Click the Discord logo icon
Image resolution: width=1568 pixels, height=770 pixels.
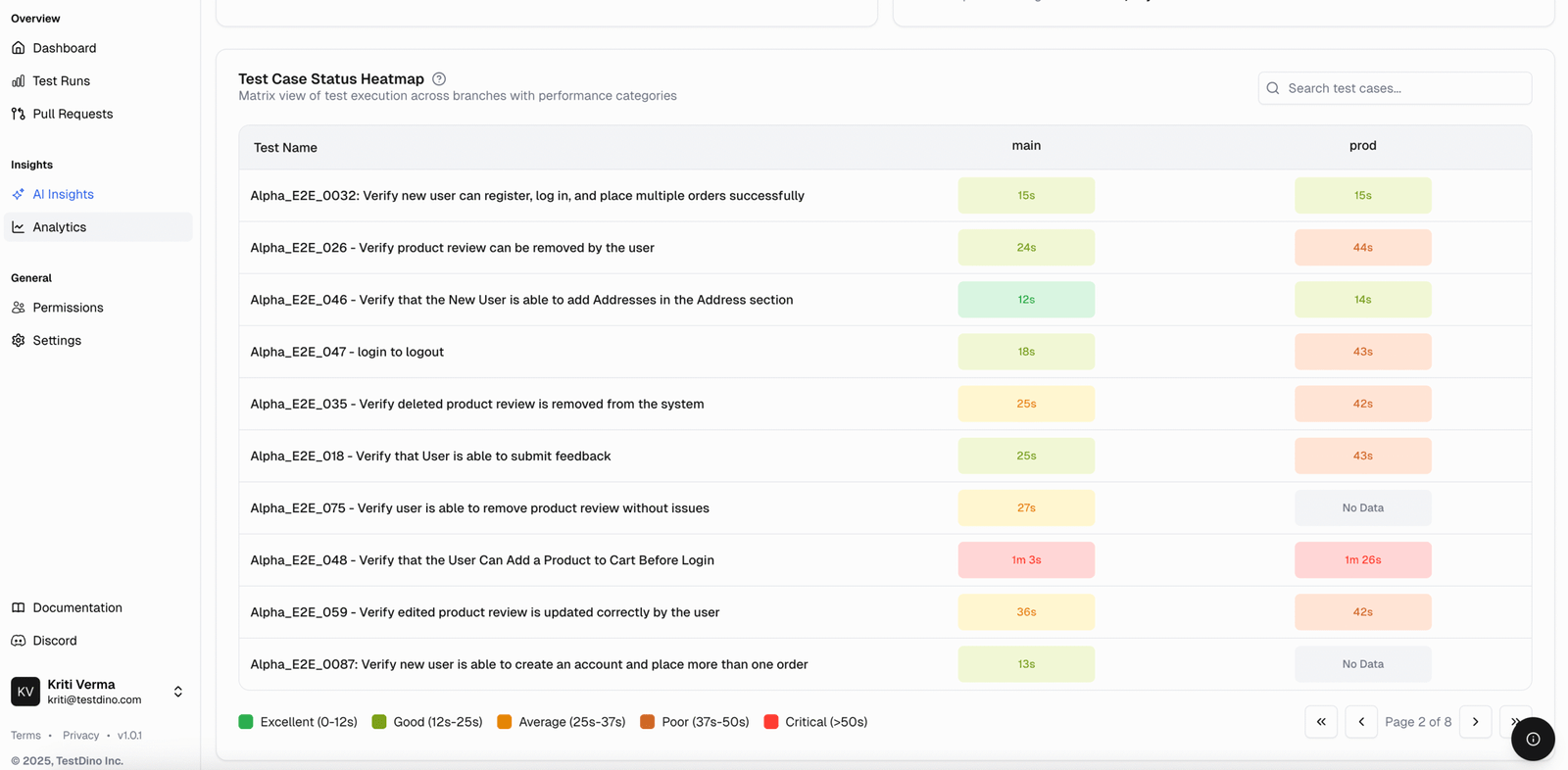click(x=18, y=641)
